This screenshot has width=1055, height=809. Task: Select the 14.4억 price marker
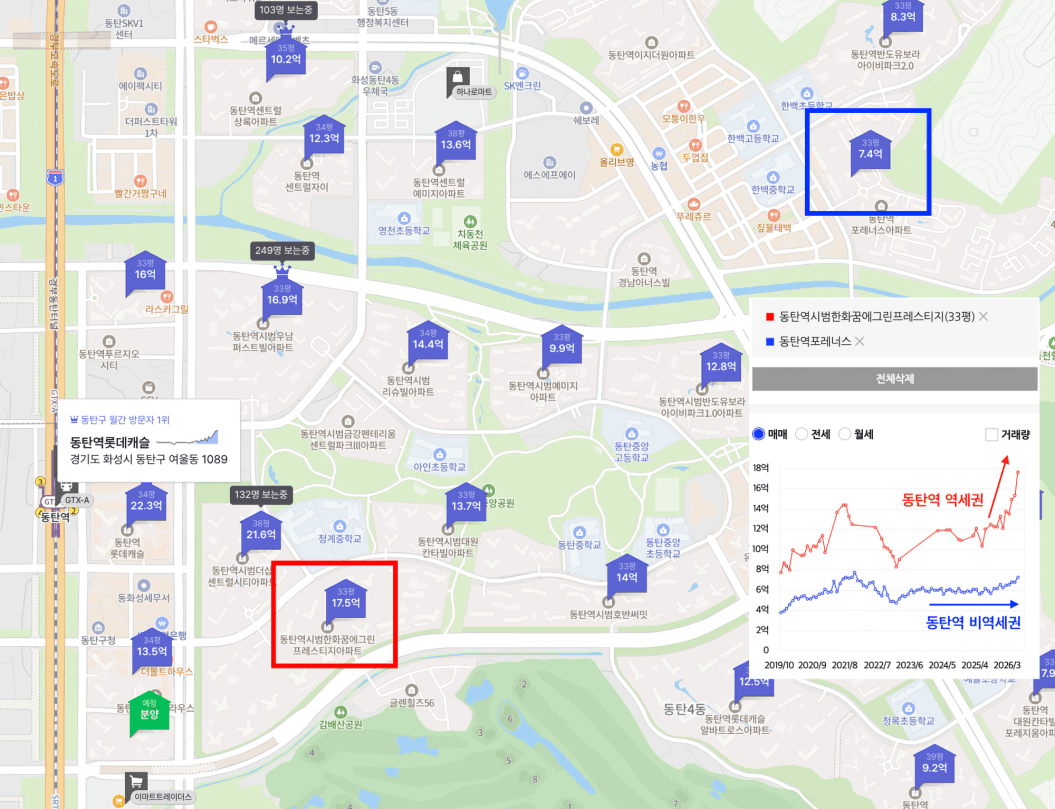pos(428,342)
